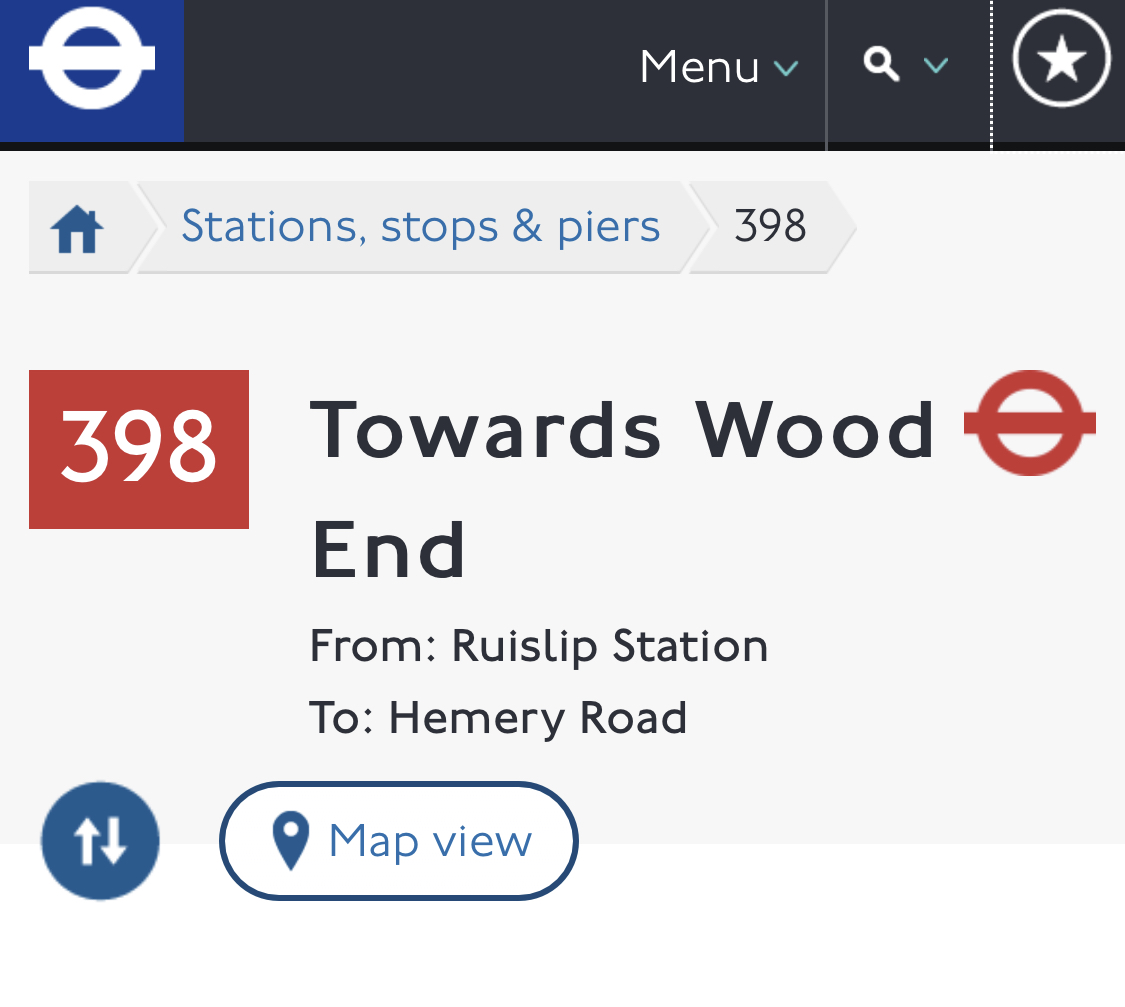Reverse route direction with arrows button

(x=100, y=841)
